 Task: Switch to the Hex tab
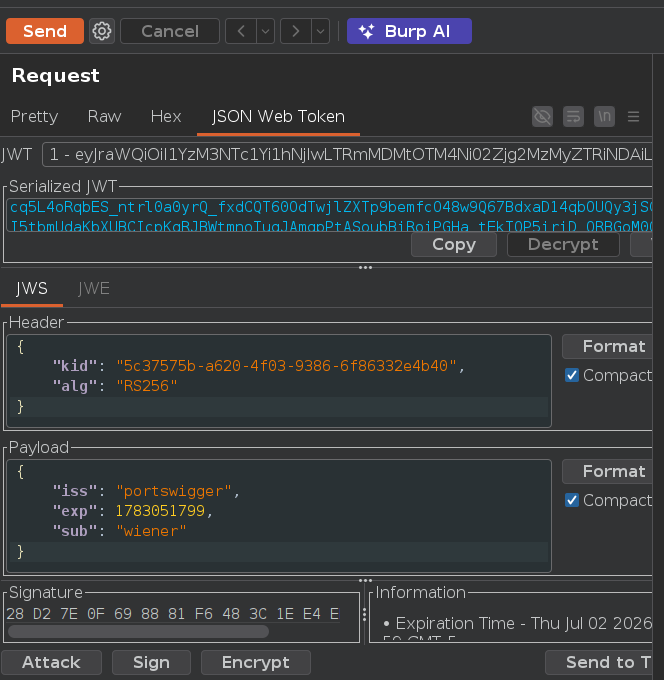pyautogui.click(x=166, y=116)
